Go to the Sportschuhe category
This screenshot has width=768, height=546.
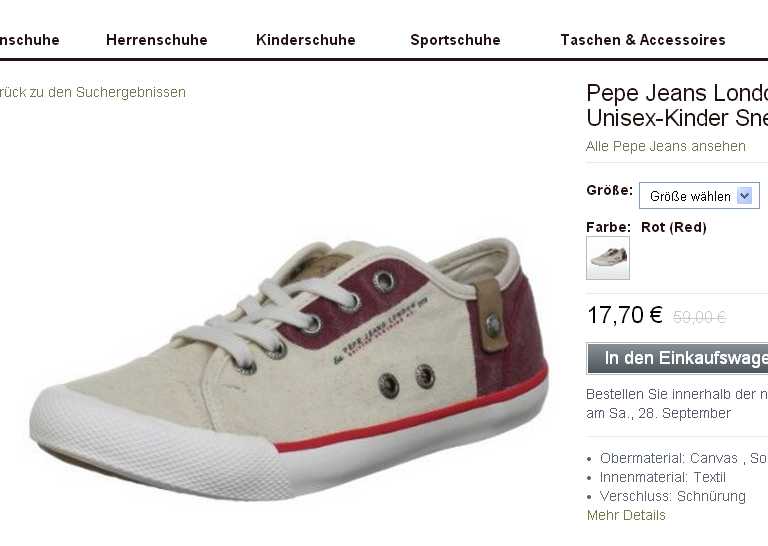[456, 40]
